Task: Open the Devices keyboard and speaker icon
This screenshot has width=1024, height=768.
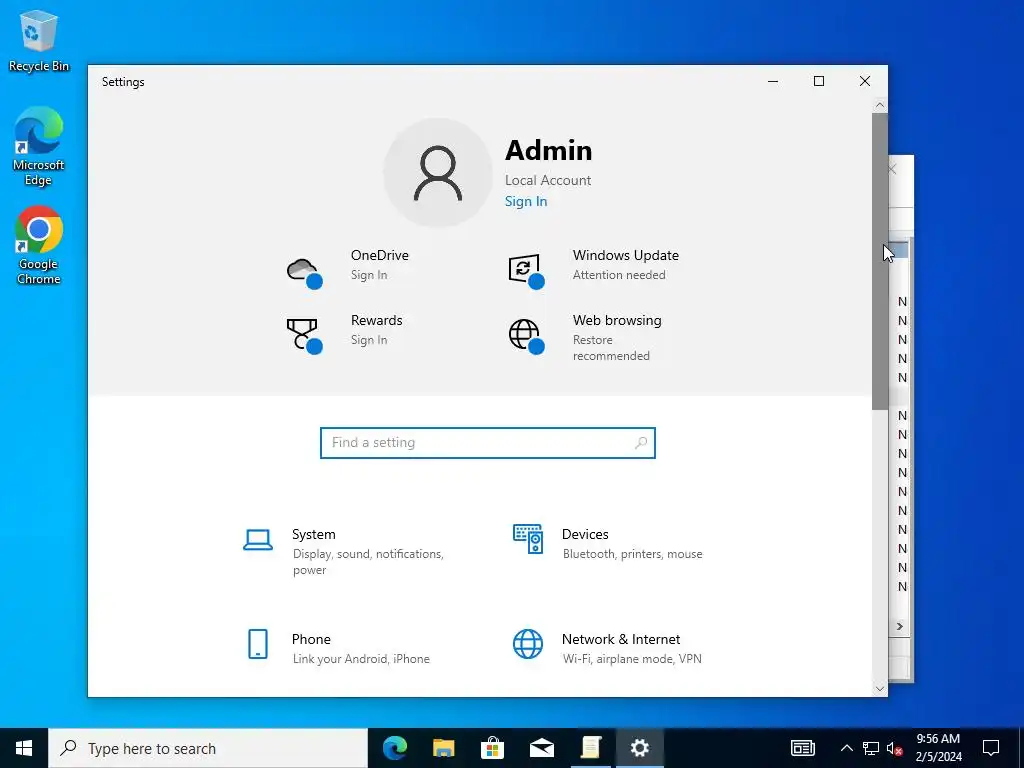Action: (x=528, y=539)
